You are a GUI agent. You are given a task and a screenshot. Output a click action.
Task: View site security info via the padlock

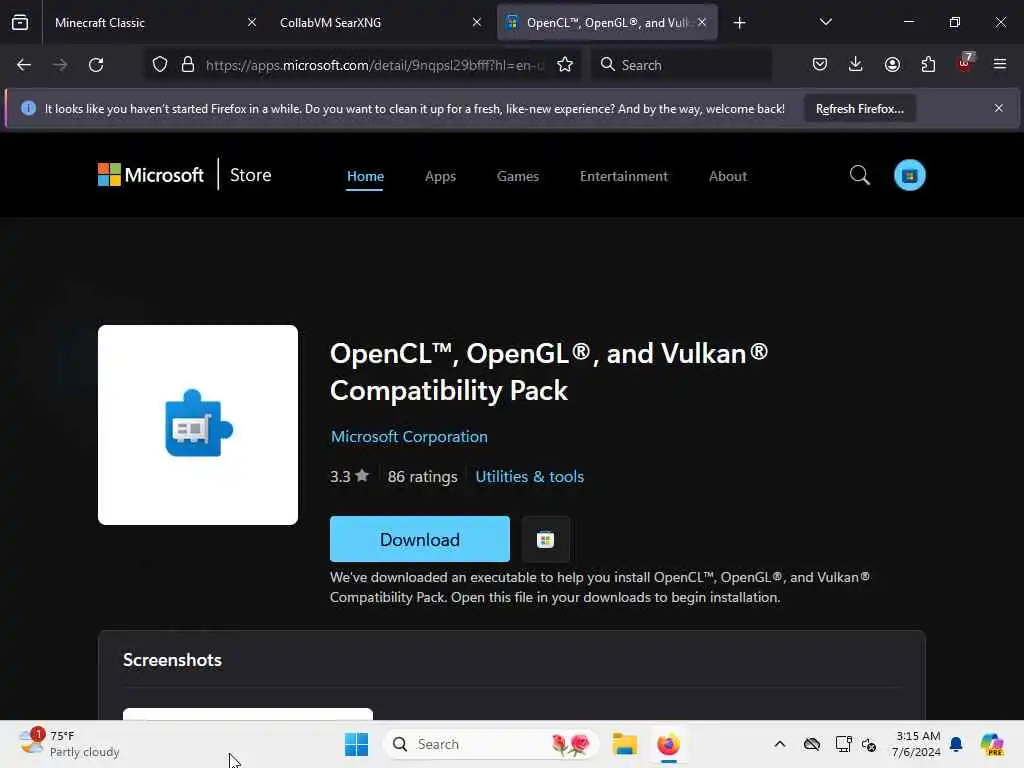tap(188, 65)
